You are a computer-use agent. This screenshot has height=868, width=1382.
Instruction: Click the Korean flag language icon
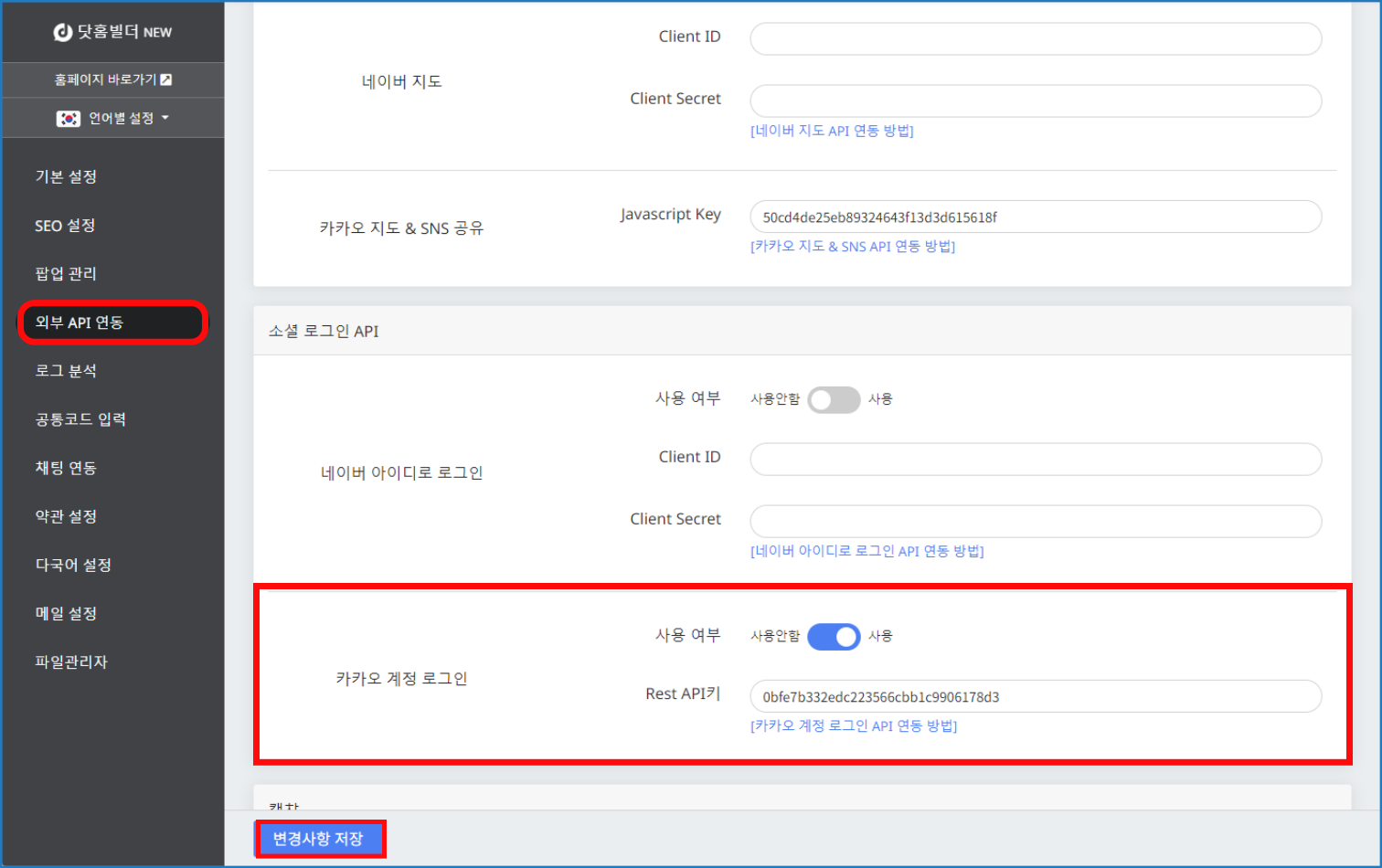(x=69, y=119)
